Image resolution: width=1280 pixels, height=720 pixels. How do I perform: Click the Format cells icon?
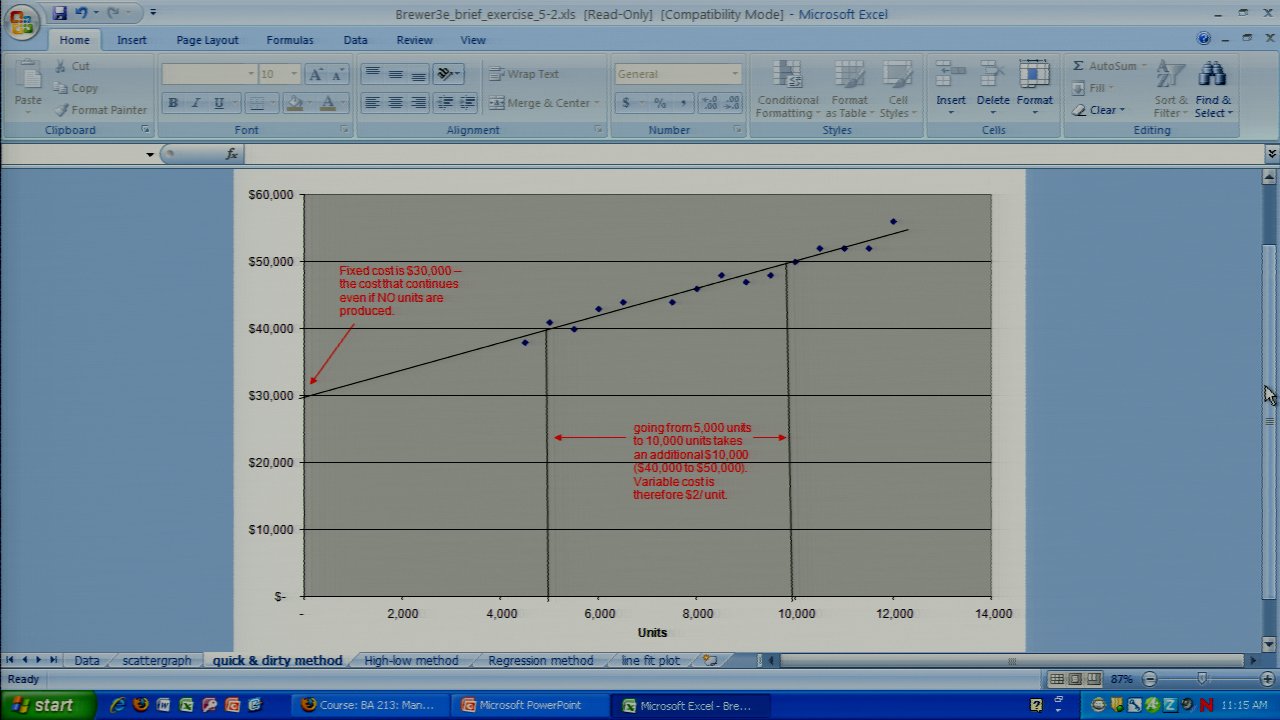[1034, 75]
